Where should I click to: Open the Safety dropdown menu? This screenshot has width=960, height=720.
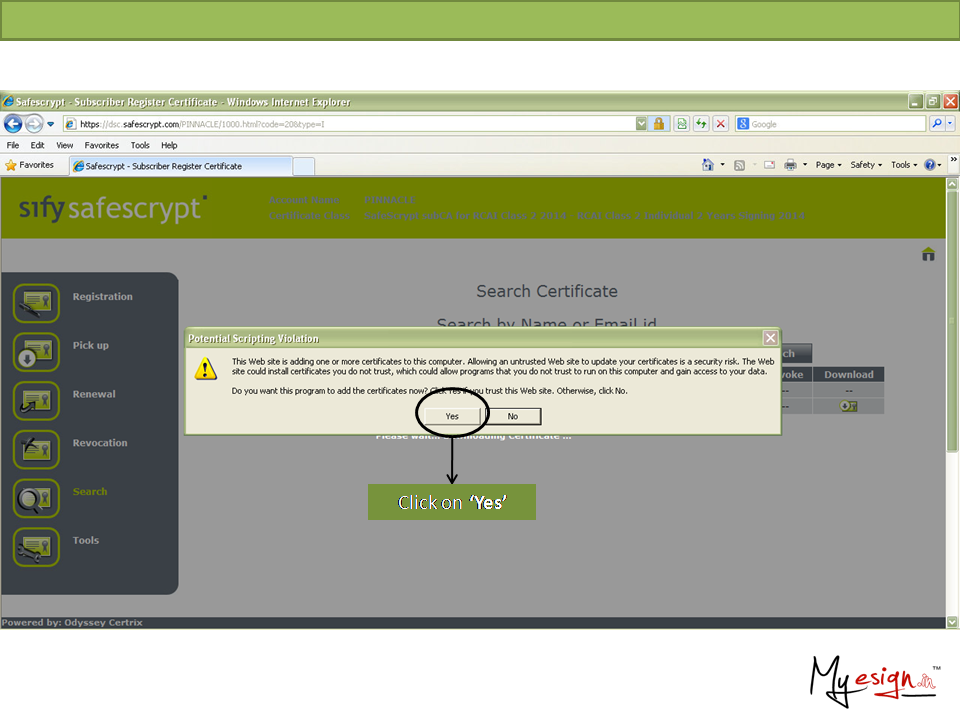click(866, 165)
